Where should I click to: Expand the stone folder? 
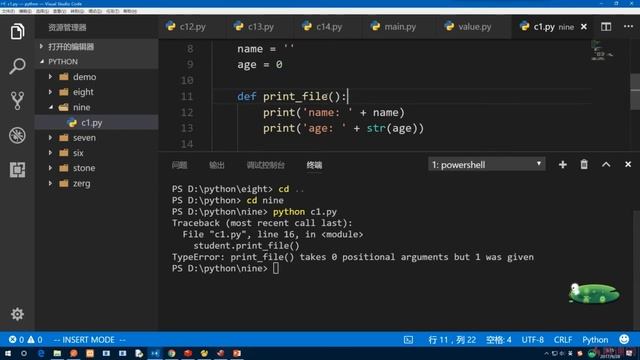(x=97, y=168)
